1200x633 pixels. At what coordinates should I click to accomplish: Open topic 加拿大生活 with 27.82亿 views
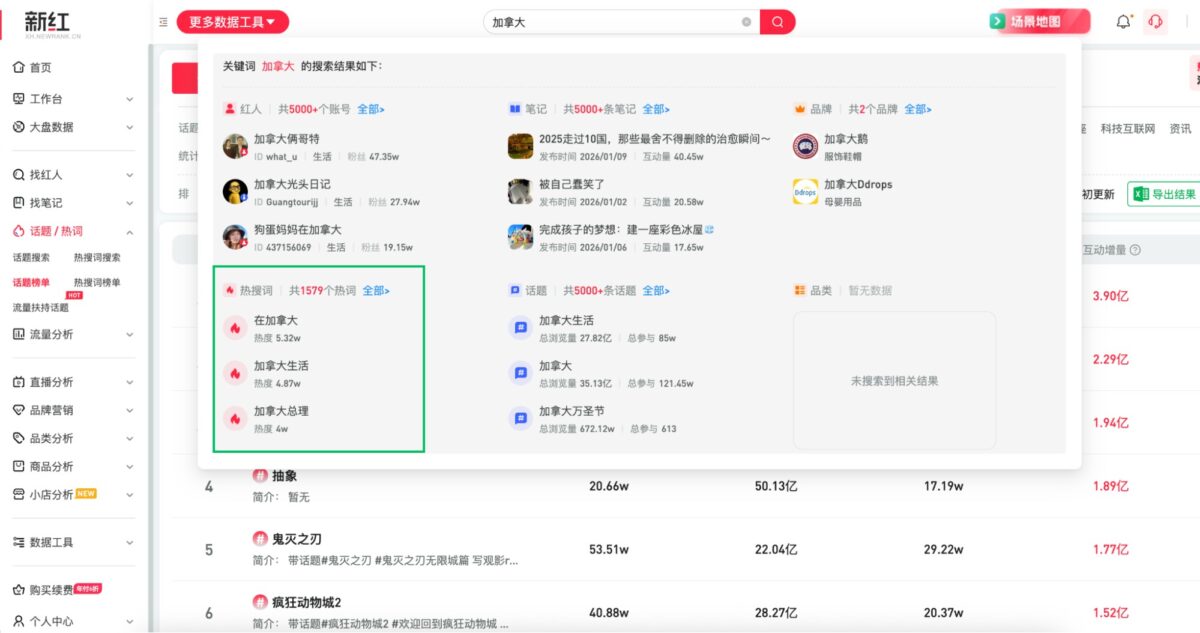tap(566, 320)
